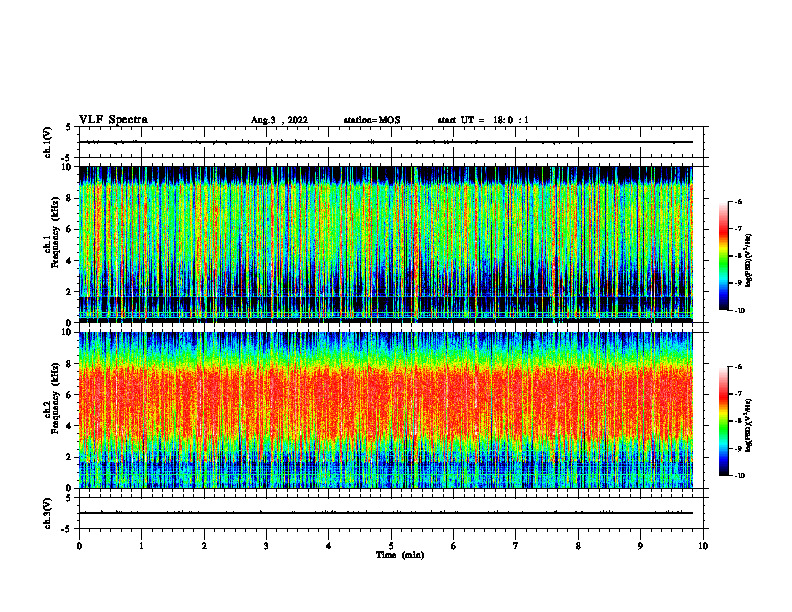The width and height of the screenshot is (792, 612).
Task: Click the ch.2 colorbar log(PSD) unit label
Action: click(749, 425)
